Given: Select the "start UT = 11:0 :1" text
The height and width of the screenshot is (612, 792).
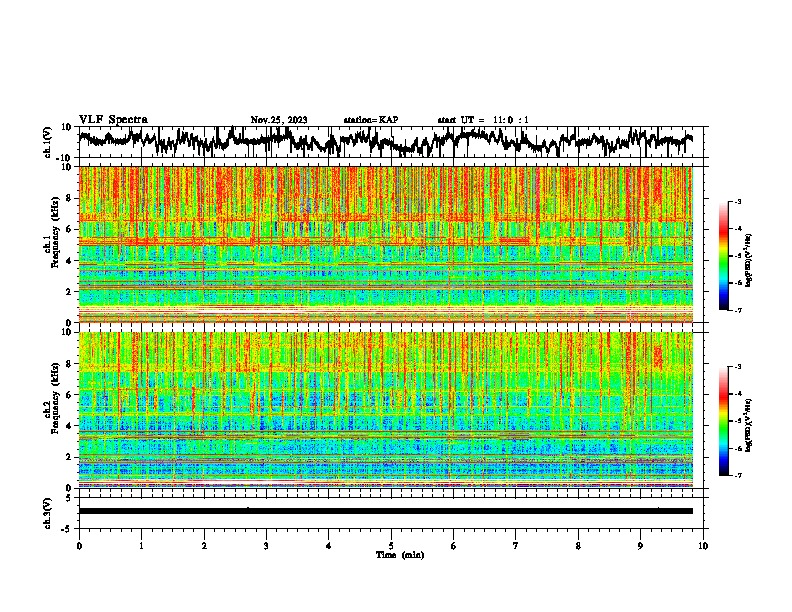Looking at the screenshot, I should [483, 120].
